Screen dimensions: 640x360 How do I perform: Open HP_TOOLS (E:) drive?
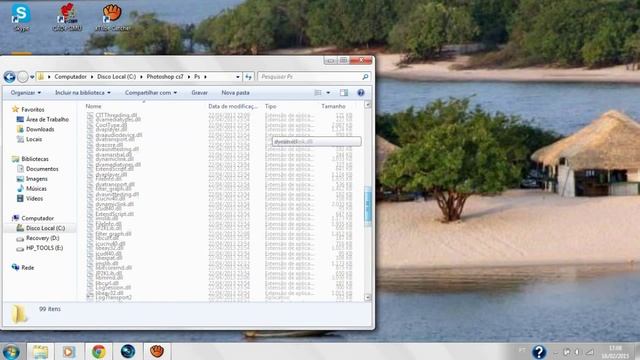44,248
